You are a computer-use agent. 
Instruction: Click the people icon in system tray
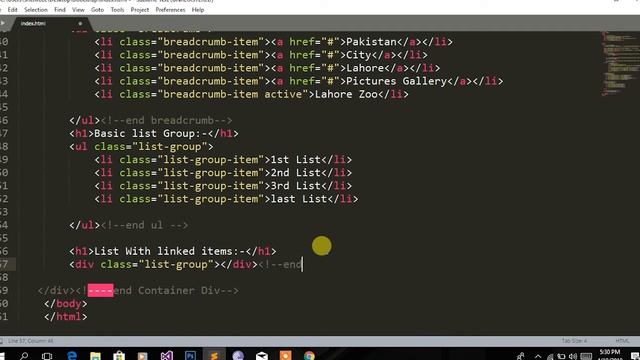point(520,356)
